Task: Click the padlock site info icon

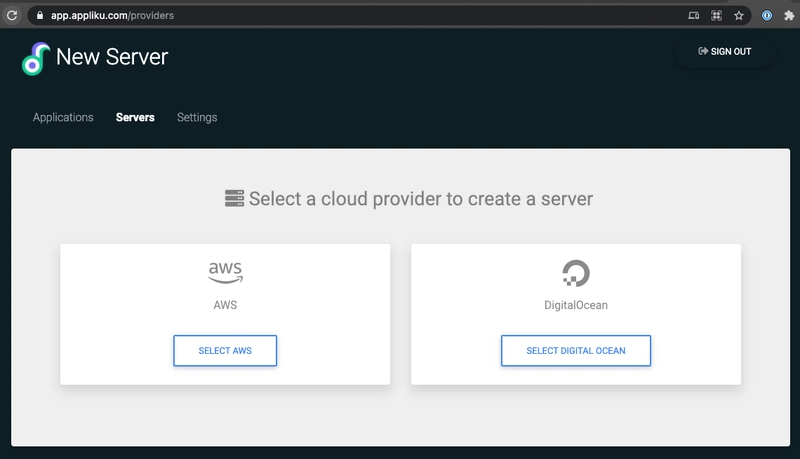Action: pos(40,15)
